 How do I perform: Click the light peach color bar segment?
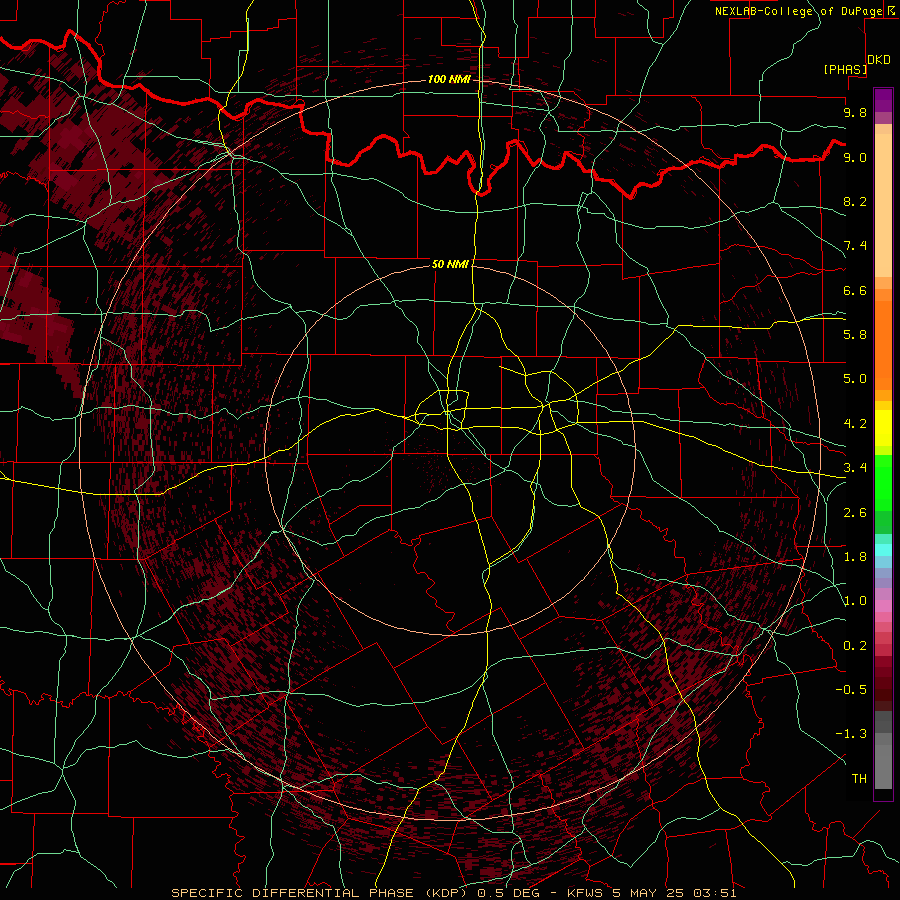tap(883, 205)
